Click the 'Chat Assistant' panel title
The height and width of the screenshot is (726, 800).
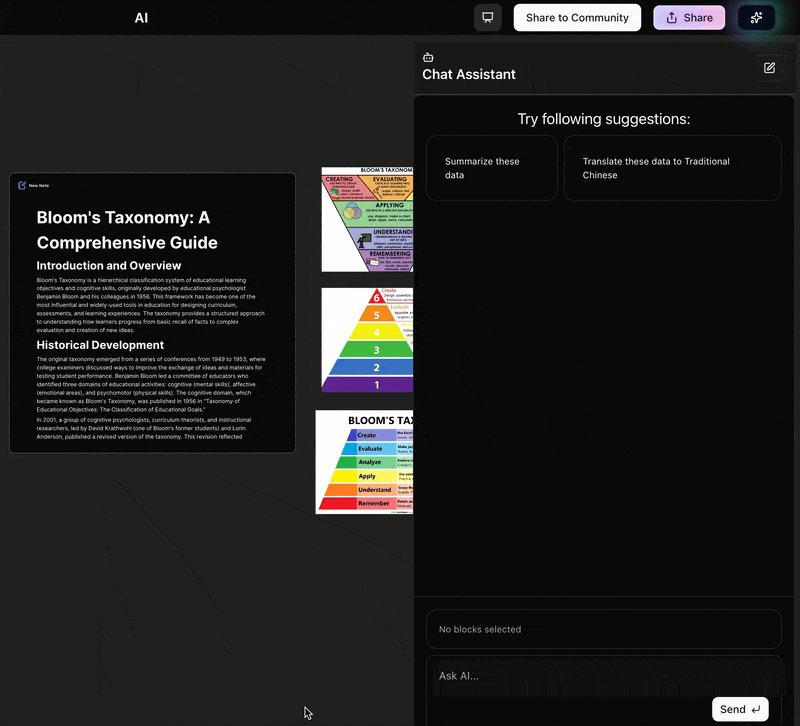(x=469, y=74)
